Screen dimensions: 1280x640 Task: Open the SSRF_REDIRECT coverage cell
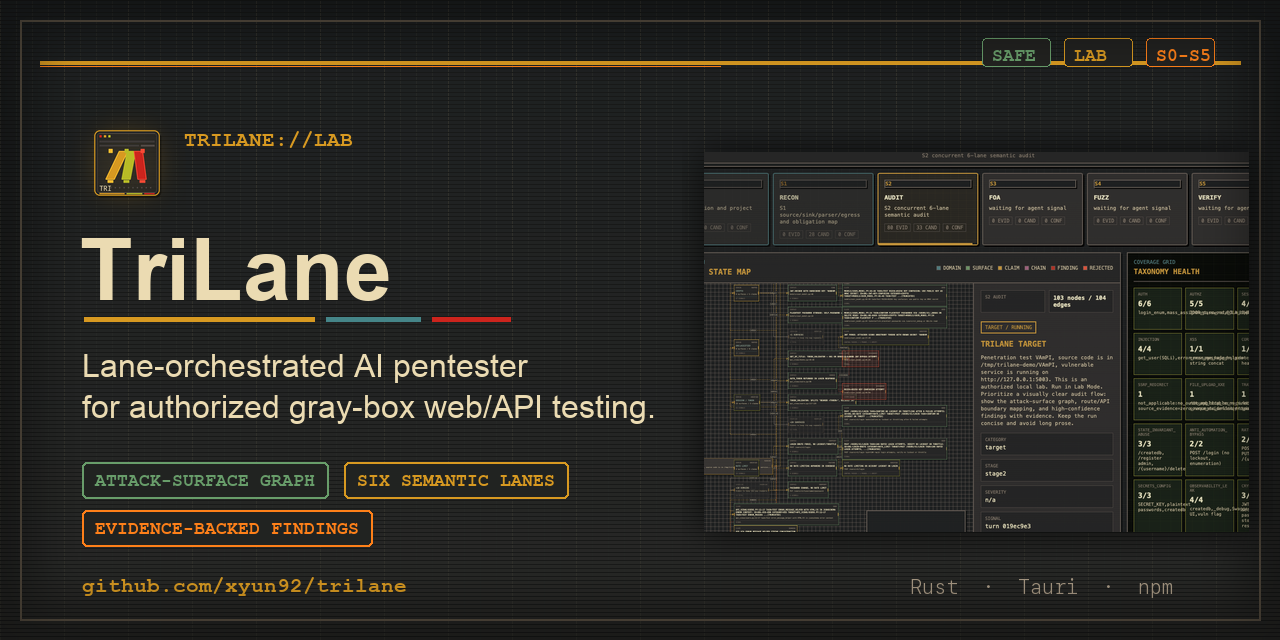click(1156, 398)
